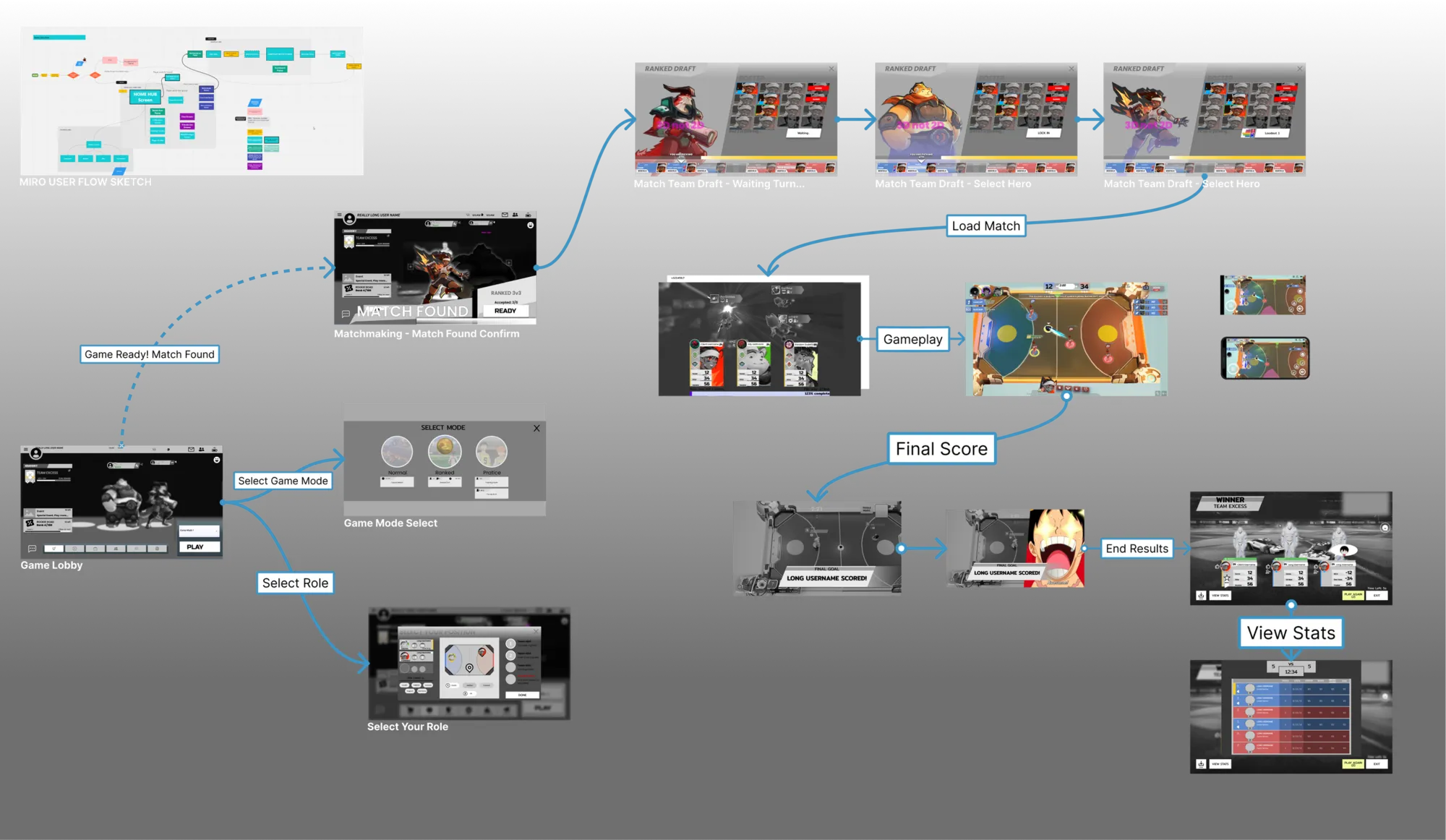This screenshot has width=1446, height=840.
Task: Select the upper mobile gameplay mockup
Action: [x=1262, y=295]
